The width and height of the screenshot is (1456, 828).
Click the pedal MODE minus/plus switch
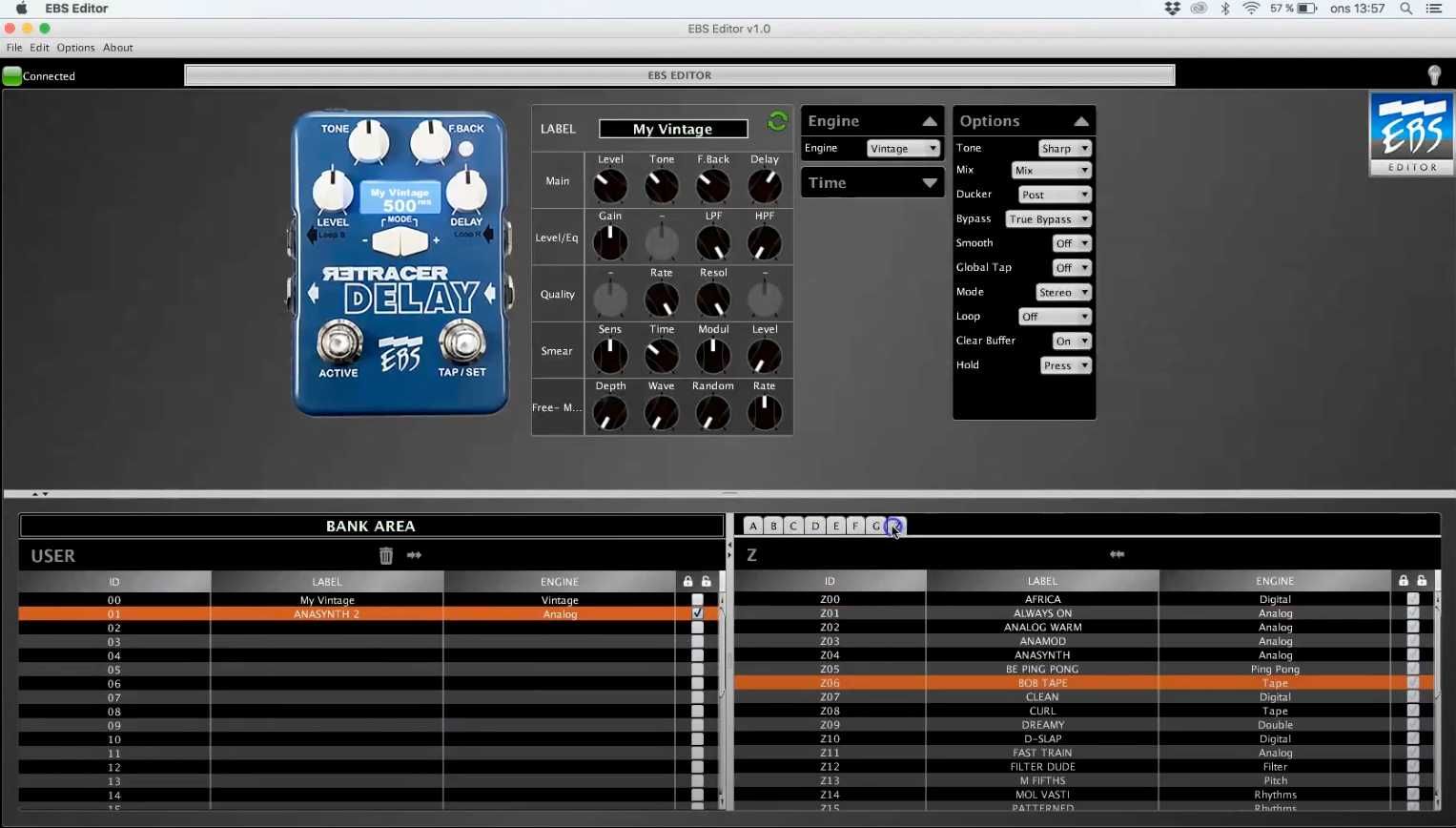tap(400, 240)
